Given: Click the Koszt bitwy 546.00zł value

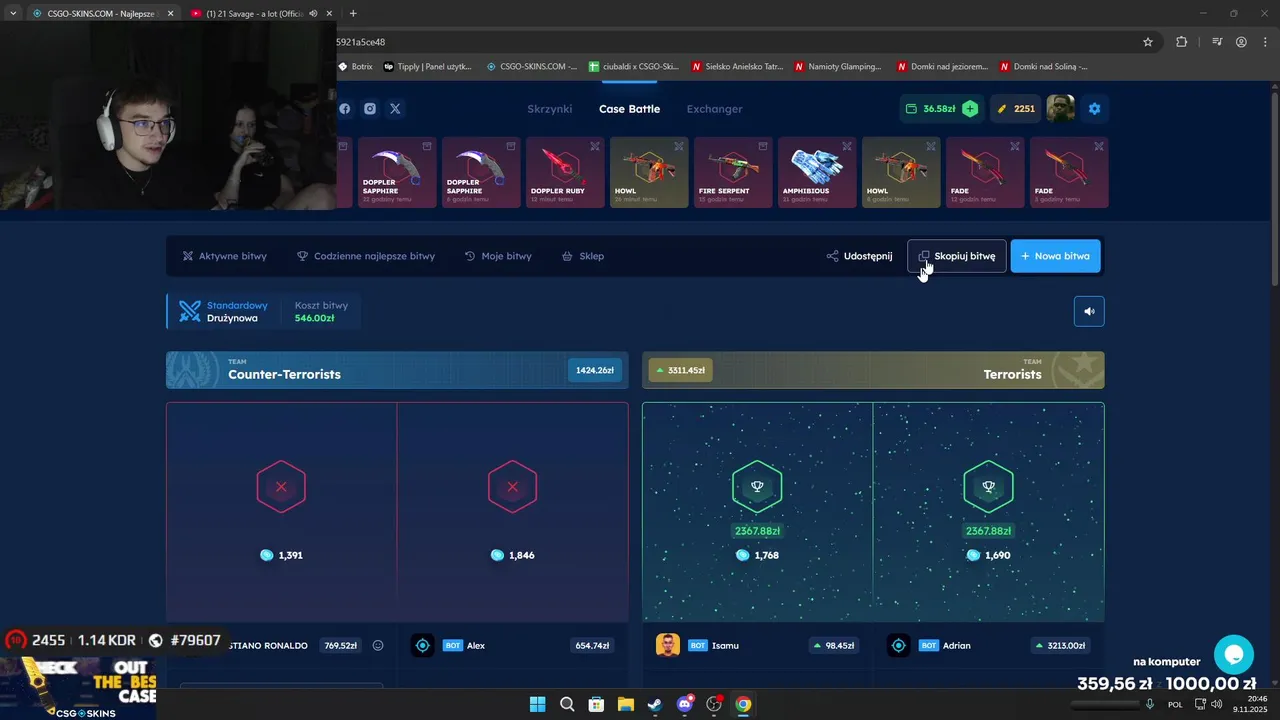Looking at the screenshot, I should (314, 318).
